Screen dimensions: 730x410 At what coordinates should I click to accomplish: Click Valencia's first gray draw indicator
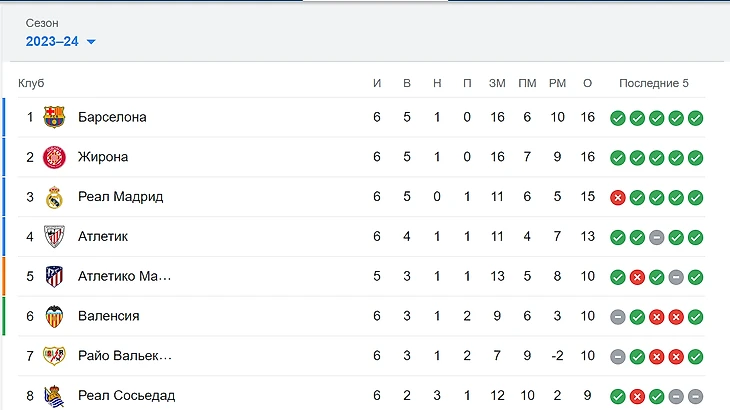(x=618, y=316)
